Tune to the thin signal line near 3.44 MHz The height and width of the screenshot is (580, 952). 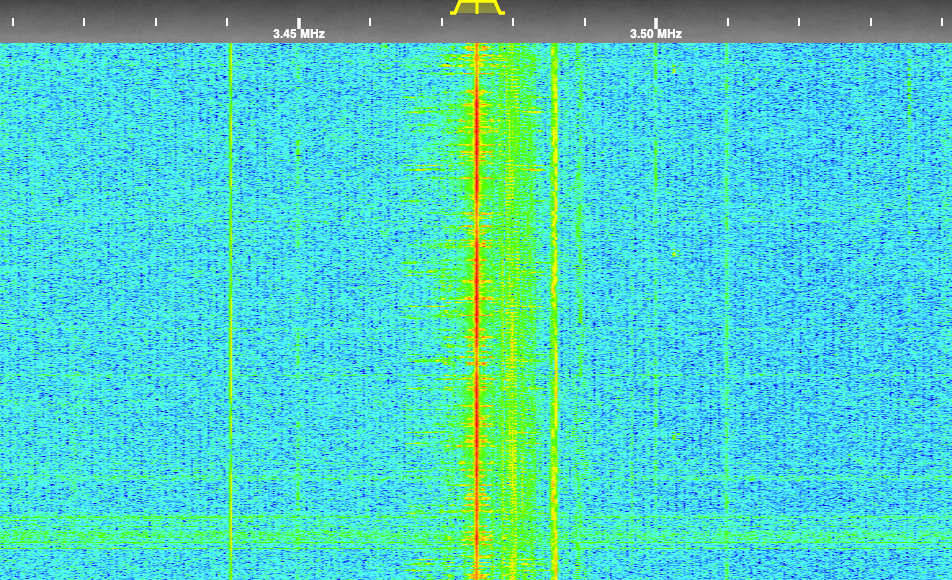(x=231, y=300)
